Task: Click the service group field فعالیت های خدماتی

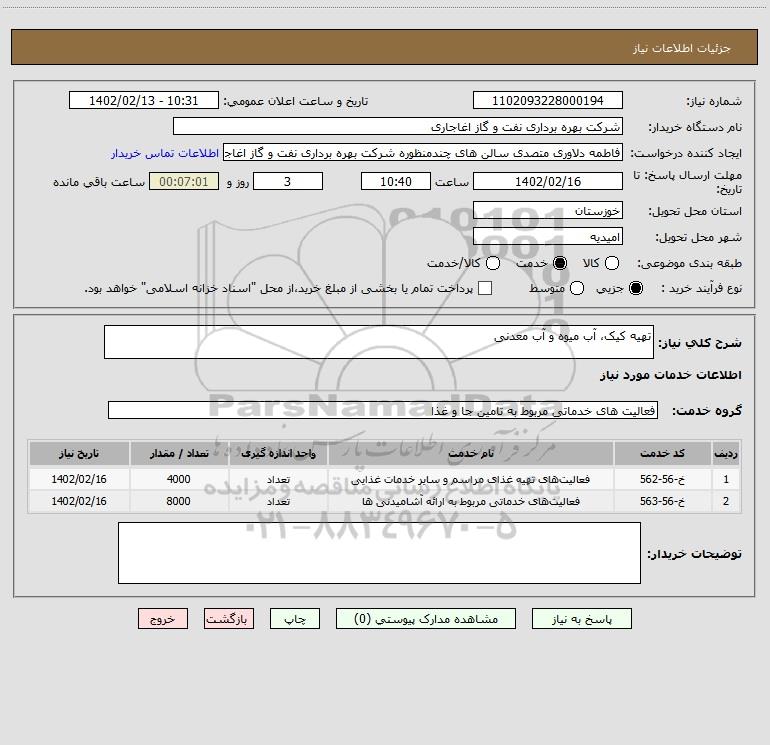Action: click(383, 410)
